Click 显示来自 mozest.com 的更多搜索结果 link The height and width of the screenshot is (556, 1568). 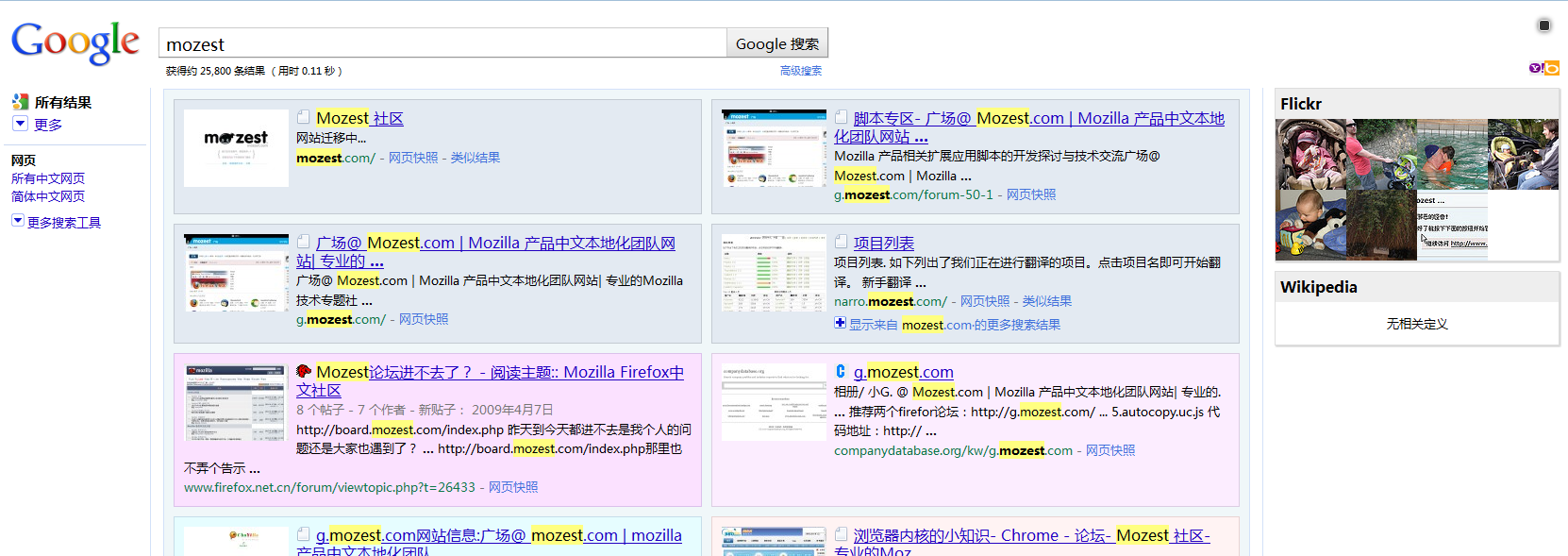955,325
